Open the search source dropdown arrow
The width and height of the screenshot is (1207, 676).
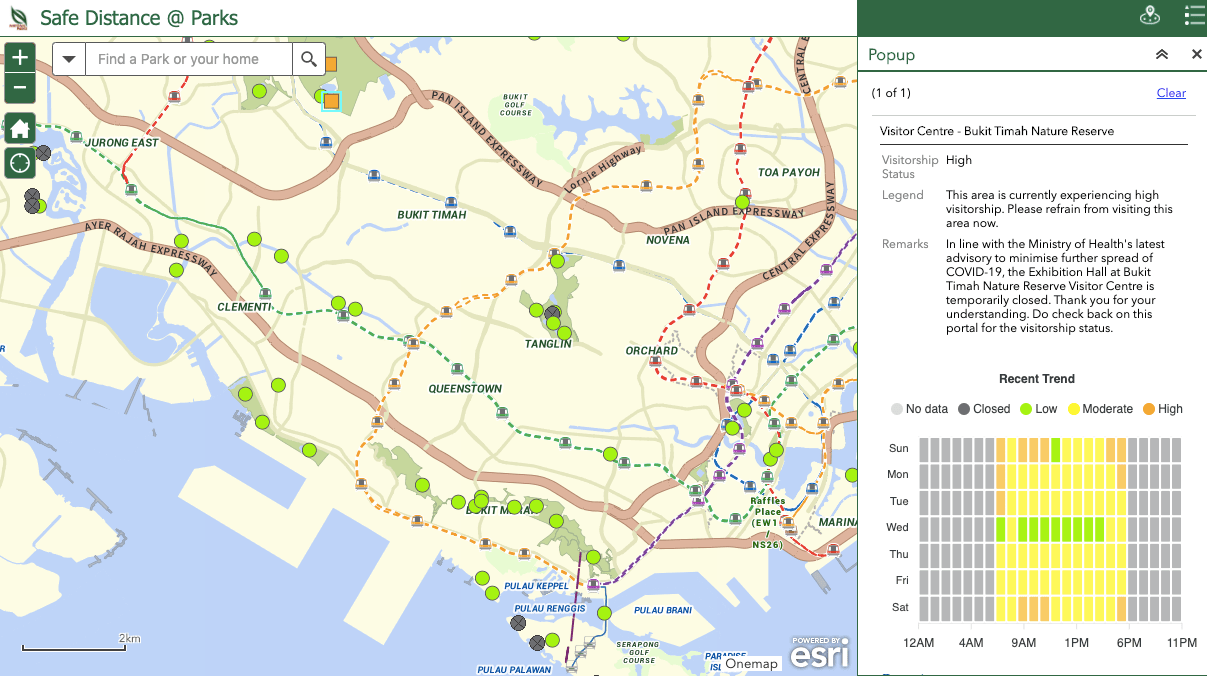[69, 60]
